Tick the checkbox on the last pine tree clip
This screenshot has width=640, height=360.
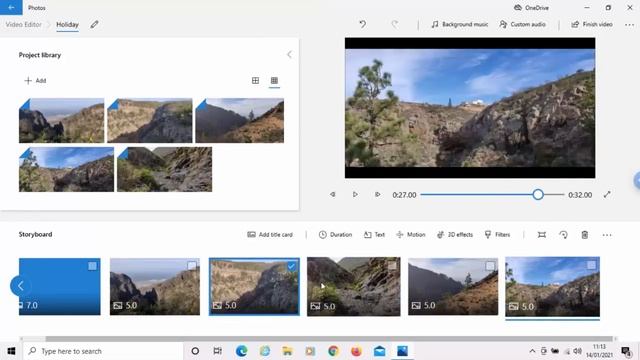(591, 265)
